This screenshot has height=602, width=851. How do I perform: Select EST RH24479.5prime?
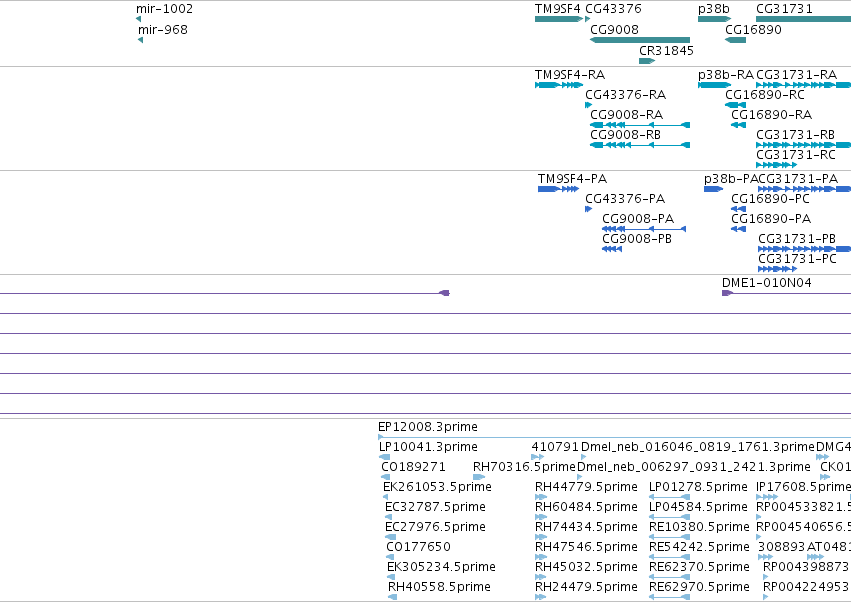click(586, 587)
